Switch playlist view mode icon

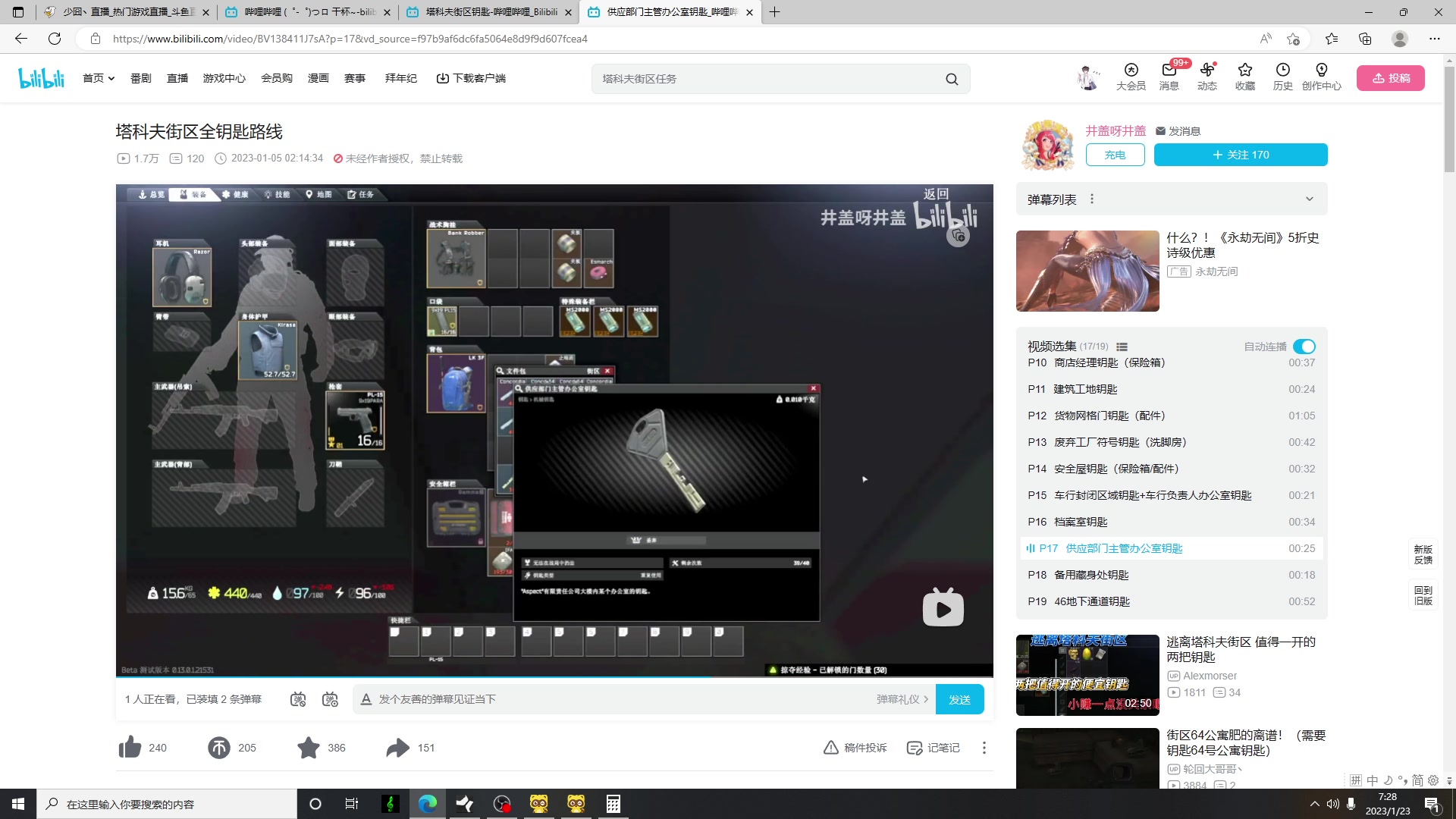[1122, 347]
